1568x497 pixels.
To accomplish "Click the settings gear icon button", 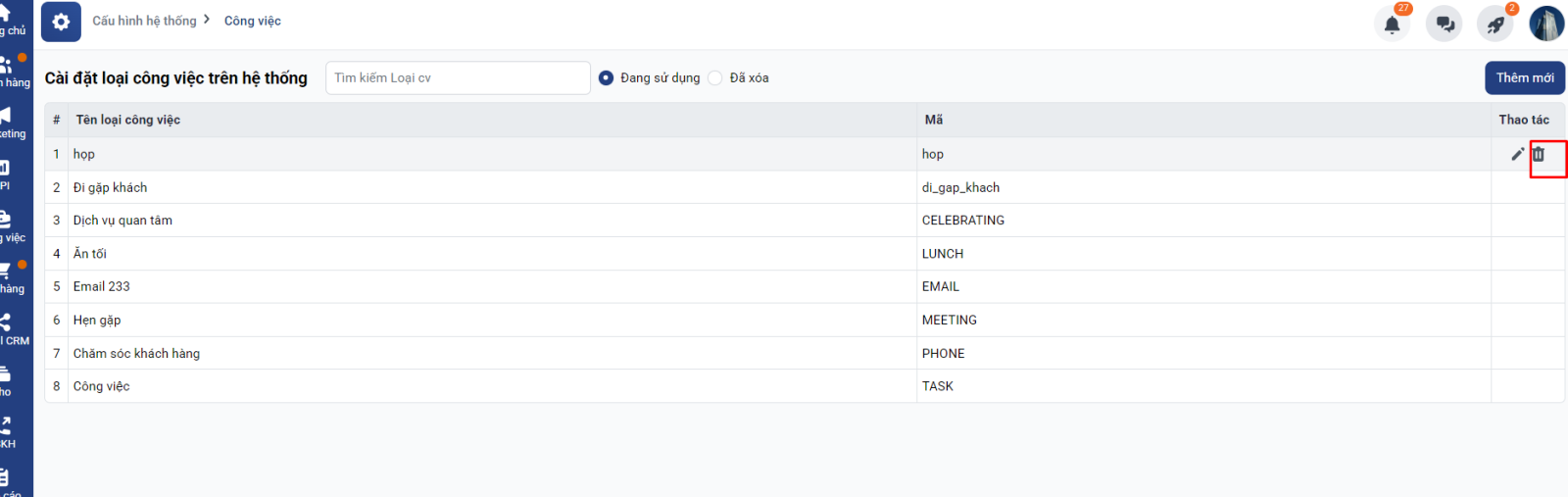I will click(x=61, y=22).
